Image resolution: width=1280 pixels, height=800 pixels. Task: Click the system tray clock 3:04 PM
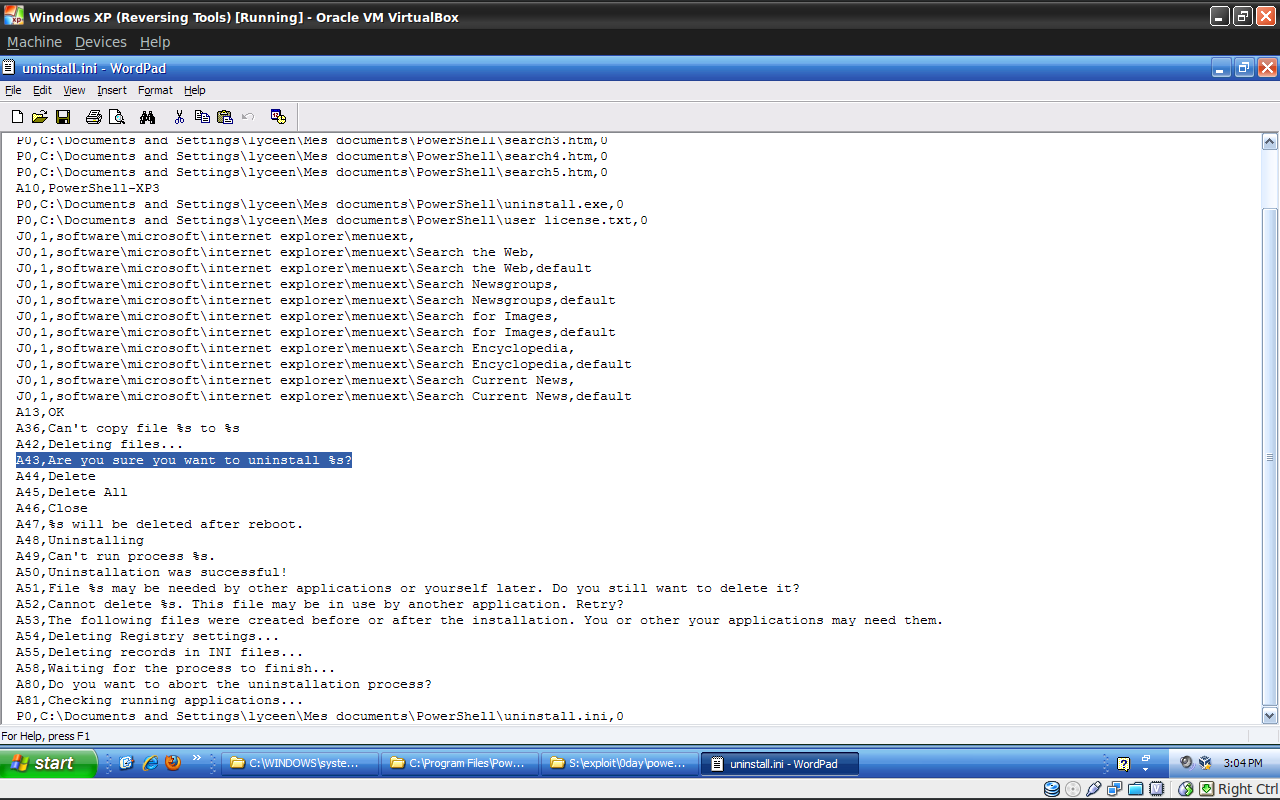[x=1243, y=763]
